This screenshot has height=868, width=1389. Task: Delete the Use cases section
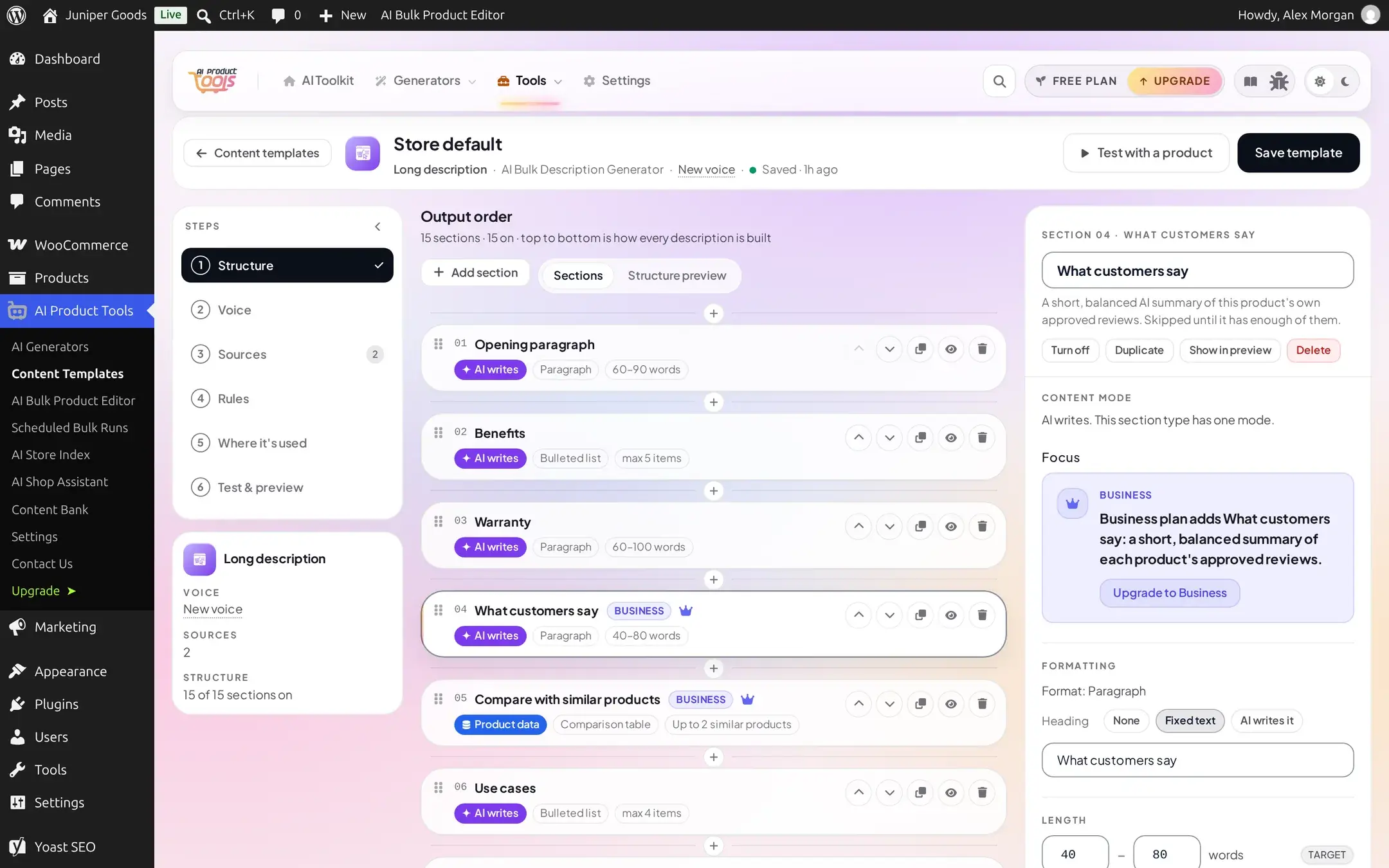tap(982, 793)
